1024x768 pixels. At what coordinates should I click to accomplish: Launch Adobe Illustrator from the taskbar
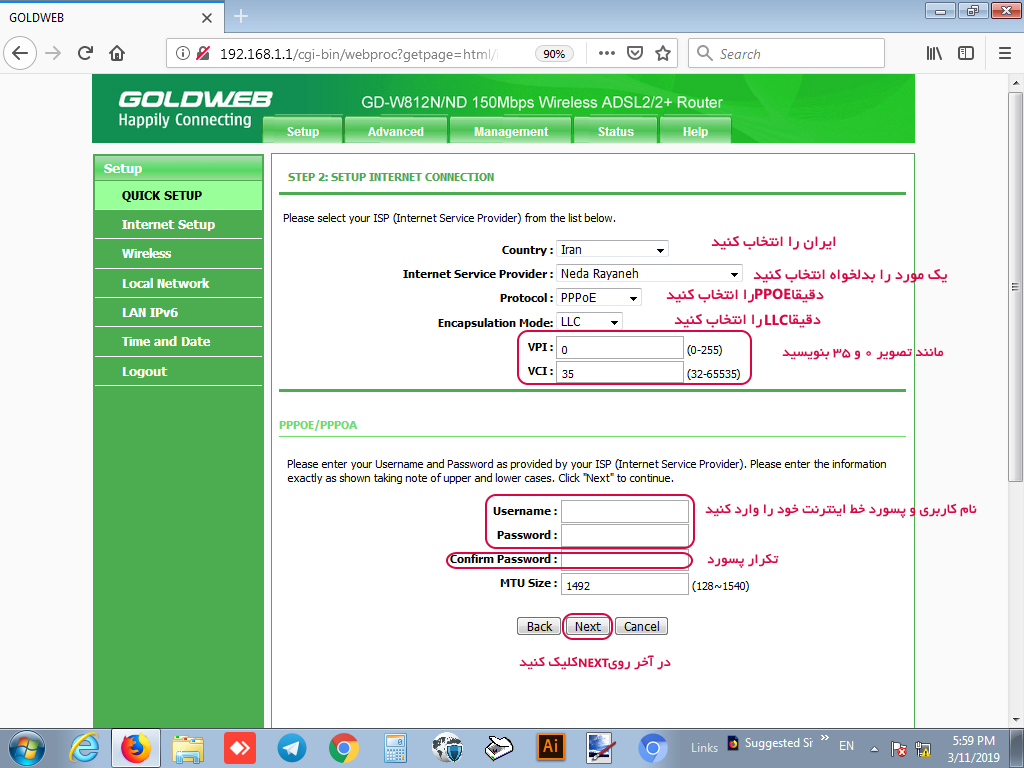tap(549, 747)
